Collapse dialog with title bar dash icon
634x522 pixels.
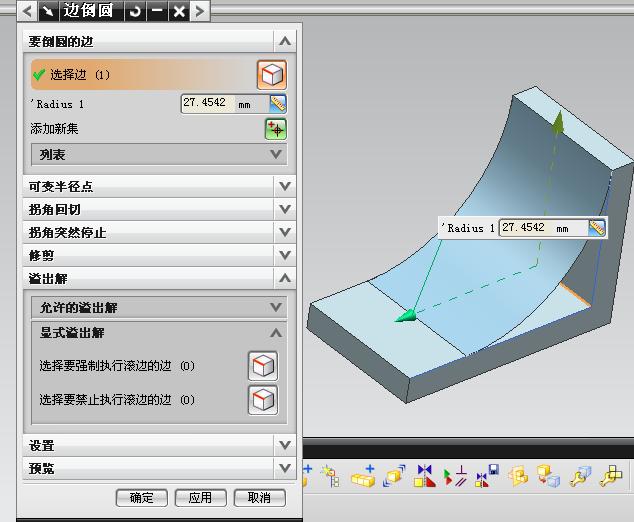pos(157,11)
